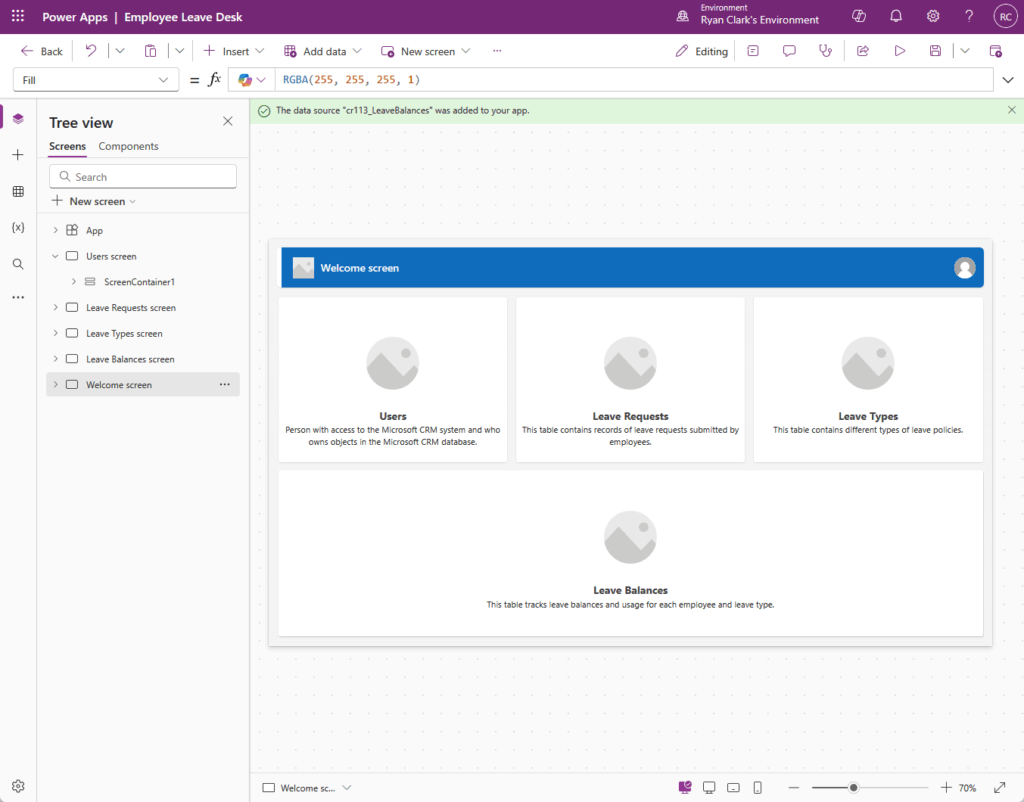The width and height of the screenshot is (1024, 802).
Task: Open the Data table icon in the sidebar
Action: pyautogui.click(x=18, y=191)
